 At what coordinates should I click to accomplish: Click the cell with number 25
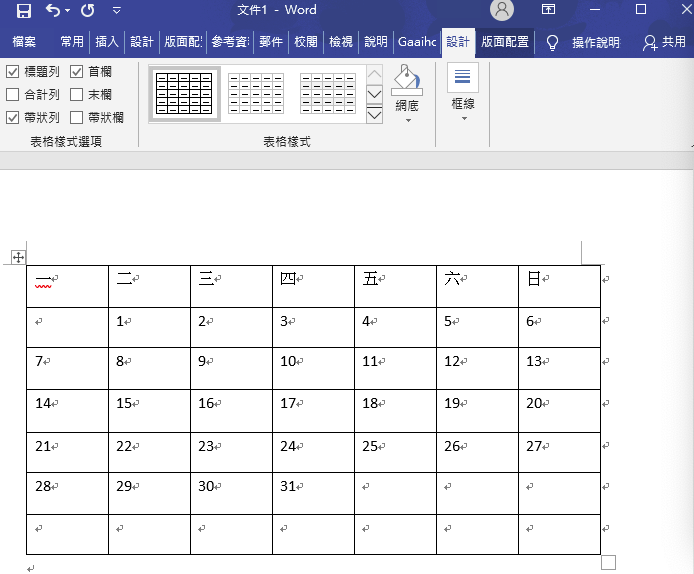pyautogui.click(x=395, y=452)
